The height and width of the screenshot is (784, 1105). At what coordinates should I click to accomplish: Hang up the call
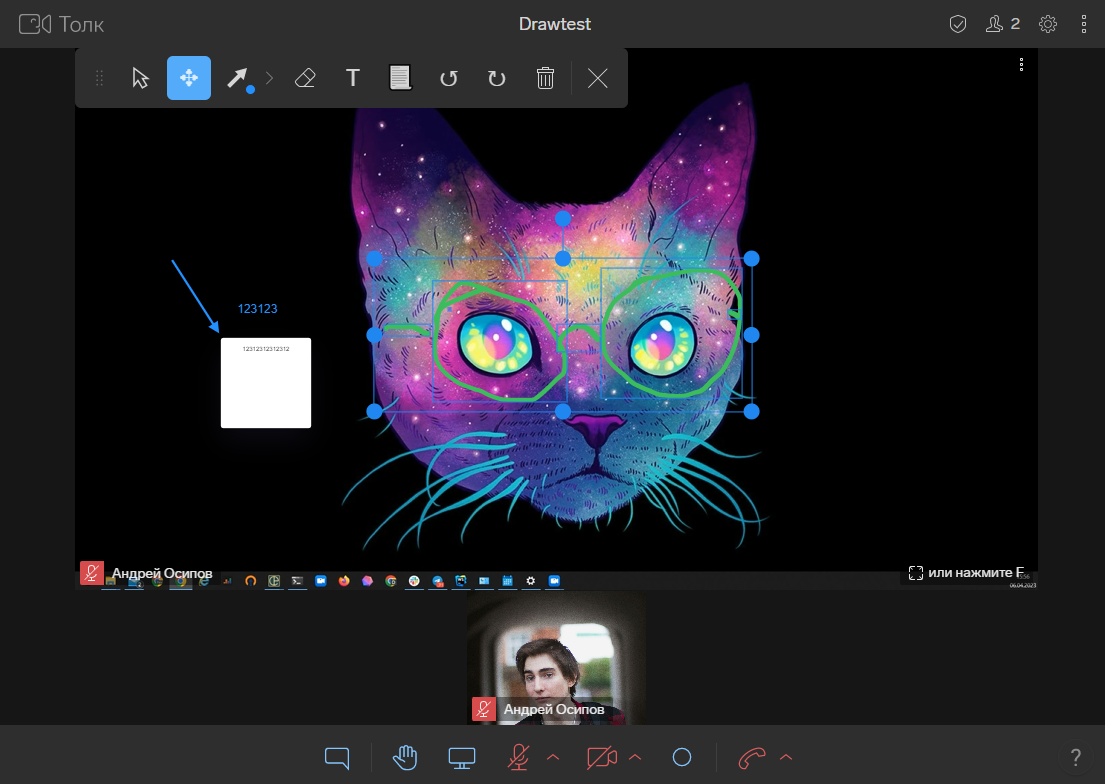point(752,758)
